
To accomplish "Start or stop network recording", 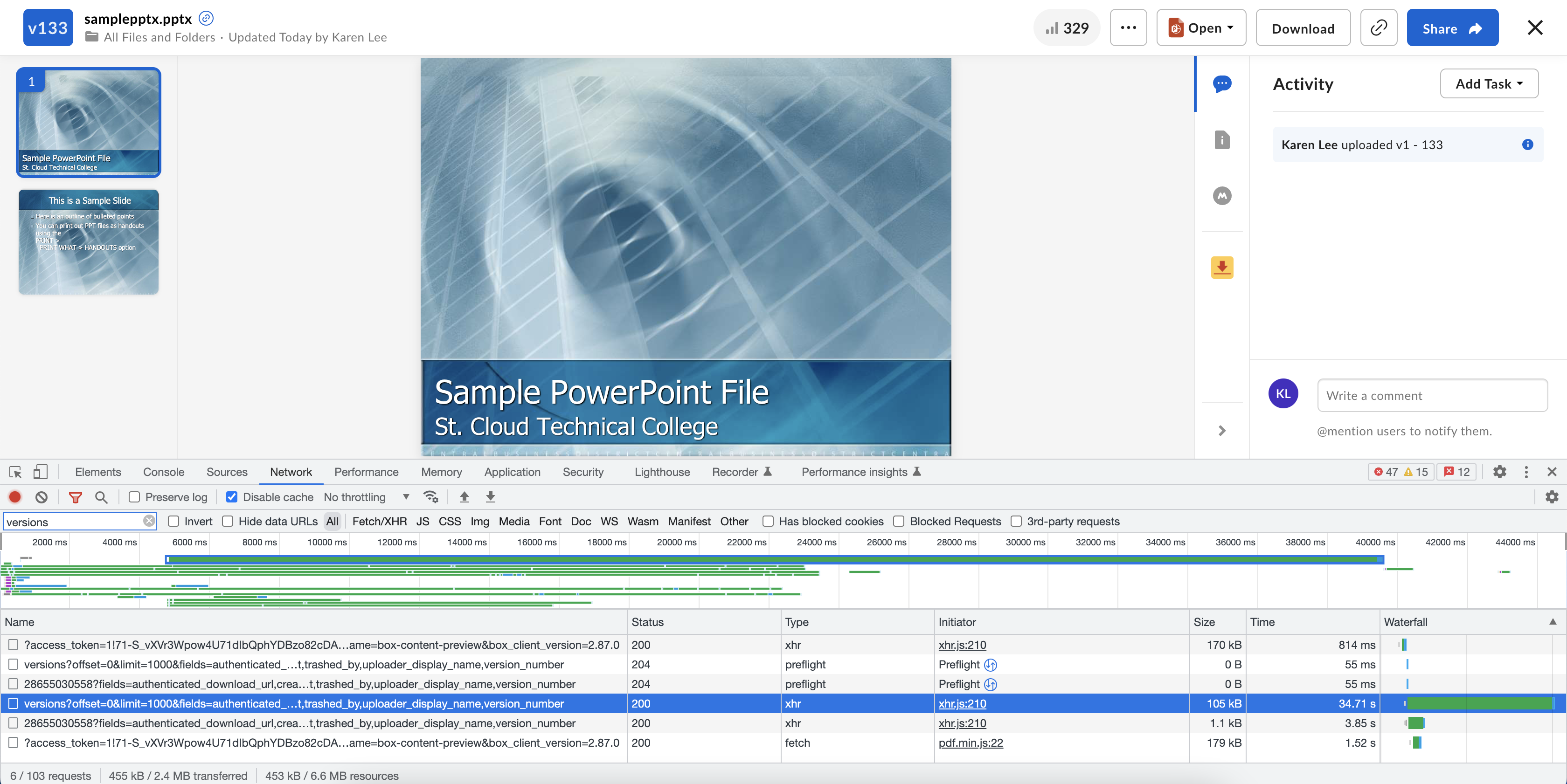I will pyautogui.click(x=14, y=497).
